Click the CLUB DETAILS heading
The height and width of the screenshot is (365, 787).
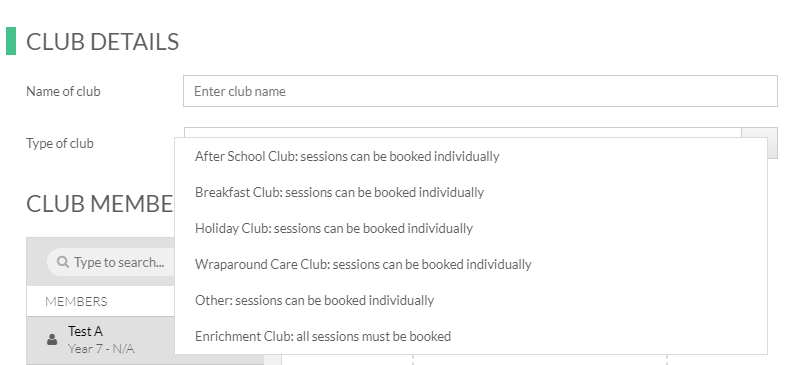[x=102, y=42]
